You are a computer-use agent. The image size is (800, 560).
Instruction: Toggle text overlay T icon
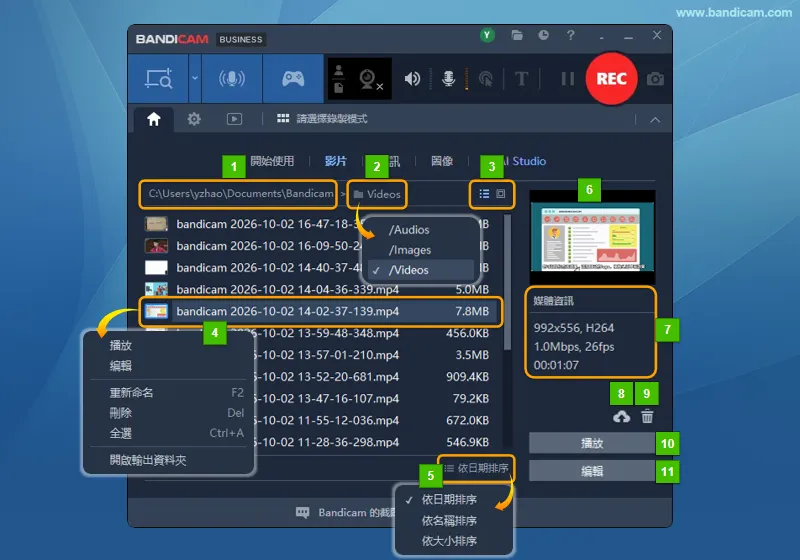(x=521, y=79)
